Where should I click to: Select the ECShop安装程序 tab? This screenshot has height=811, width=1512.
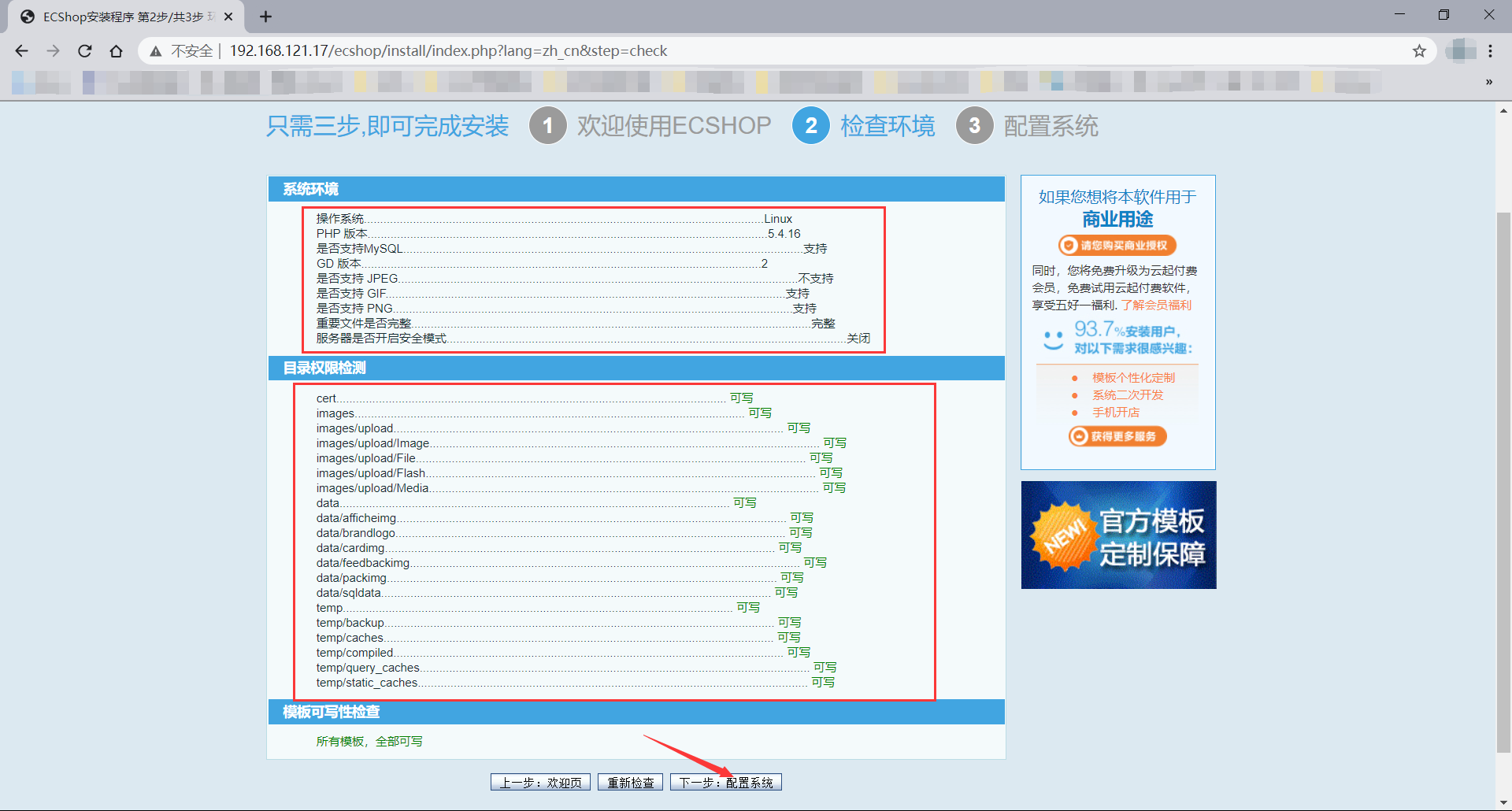tap(126, 17)
